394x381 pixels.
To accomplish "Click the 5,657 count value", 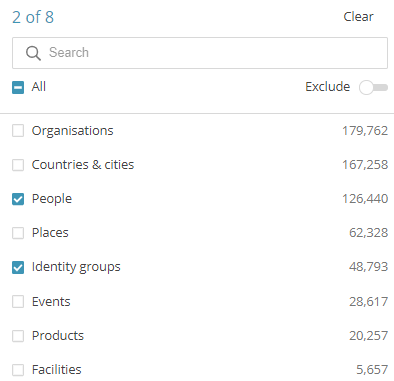I will tap(372, 370).
